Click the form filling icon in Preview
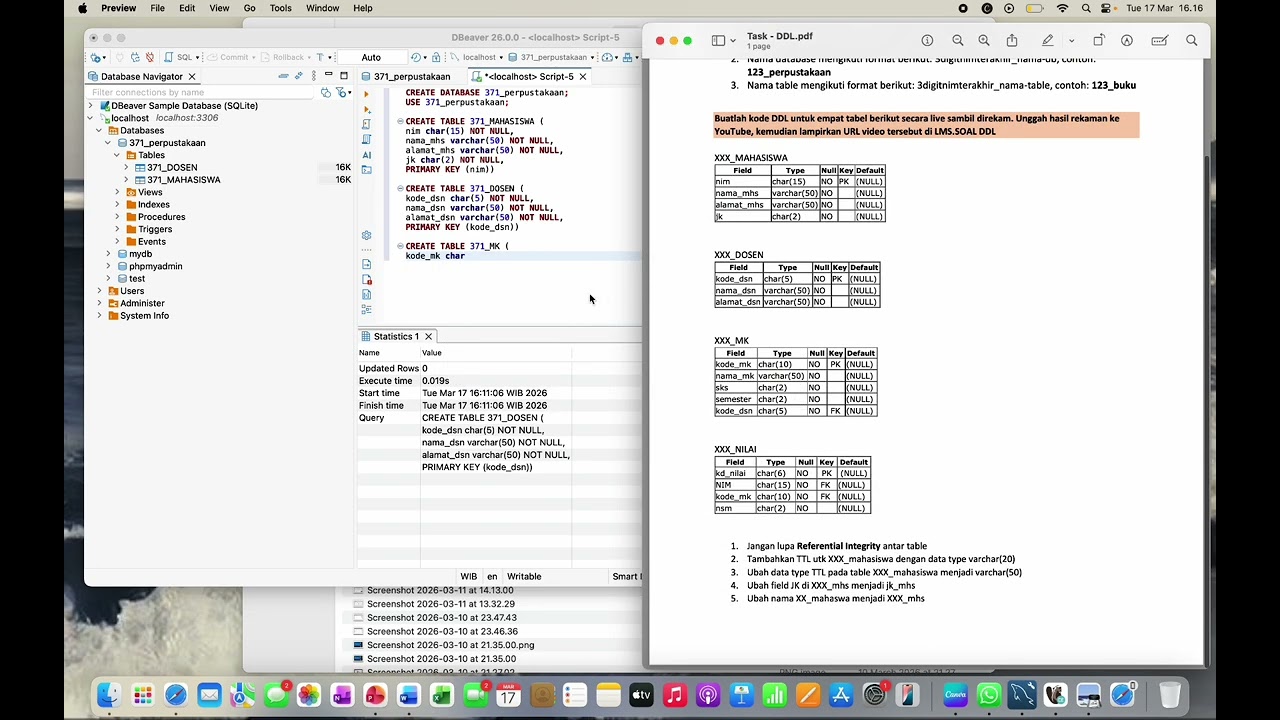 [1159, 40]
